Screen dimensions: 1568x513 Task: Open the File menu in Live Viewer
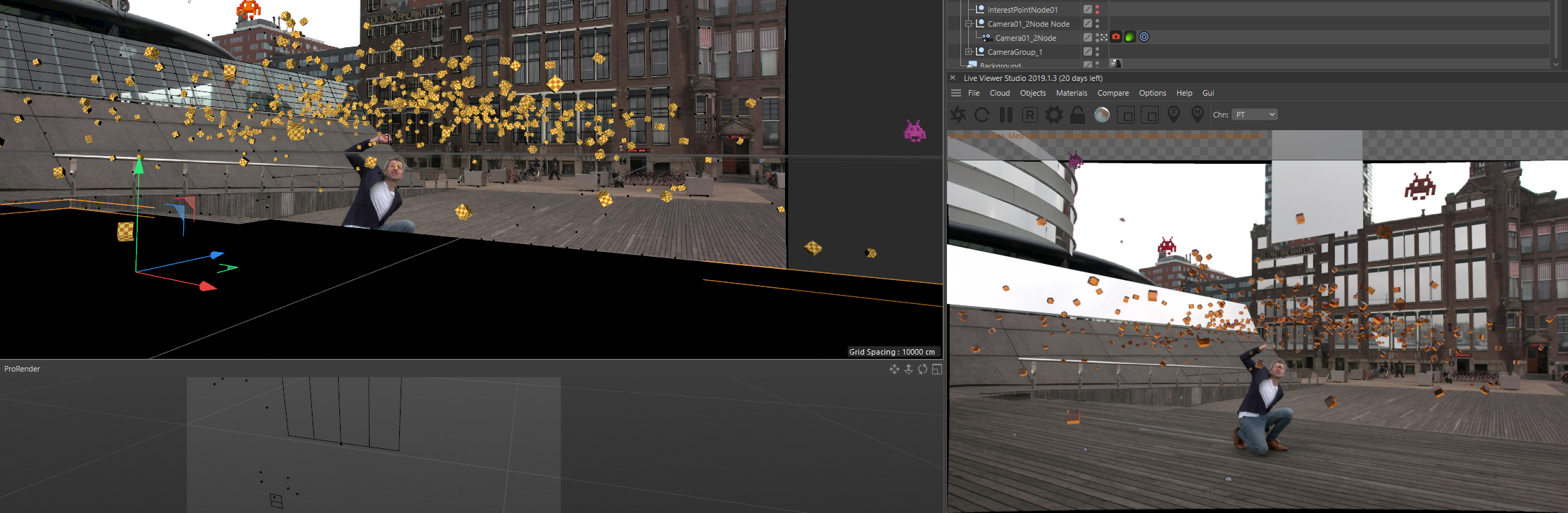974,93
